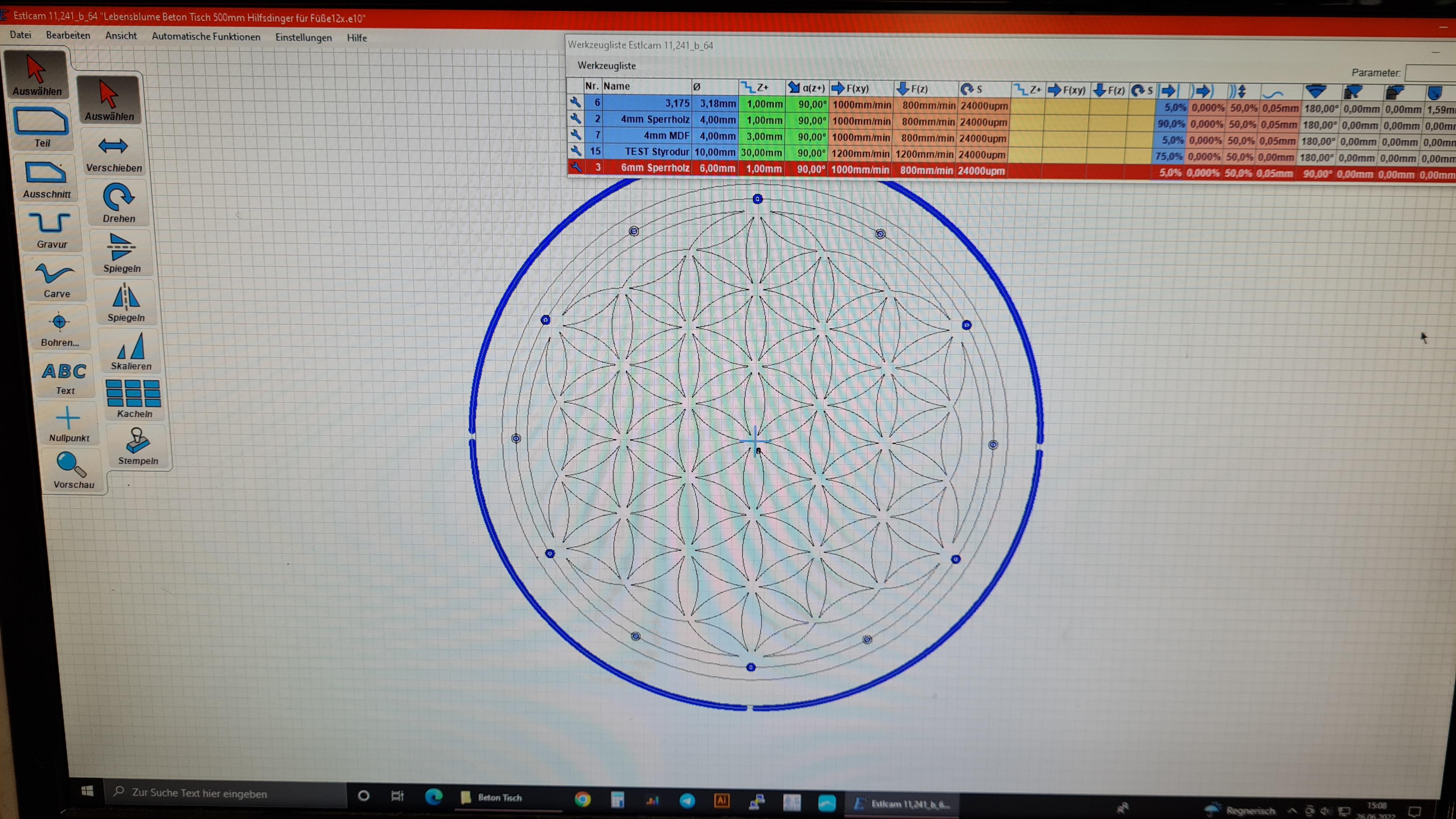This screenshot has height=819, width=1456.
Task: Activate the Stempeln stamp tool
Action: tap(137, 447)
